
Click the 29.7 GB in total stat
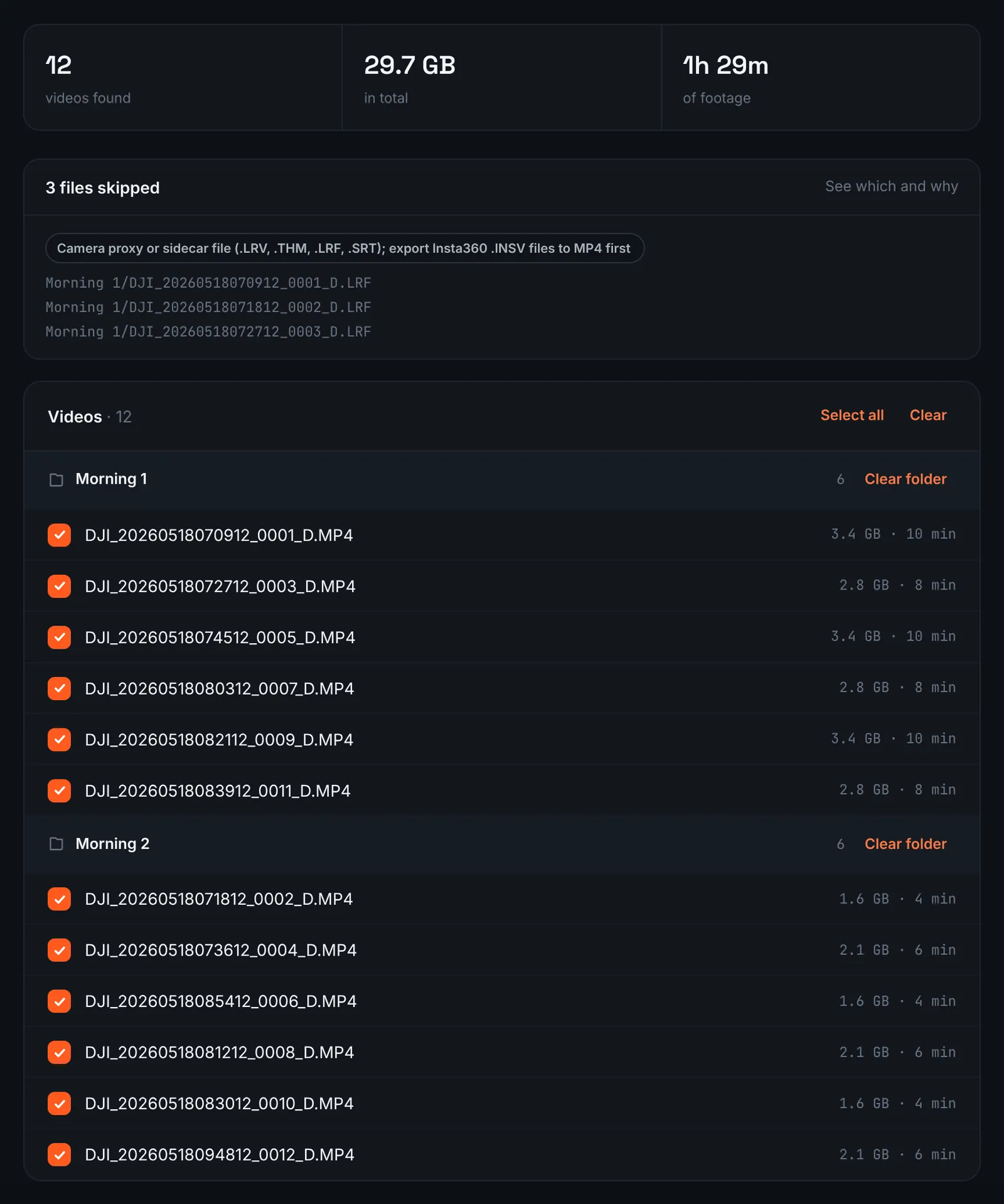coord(501,78)
